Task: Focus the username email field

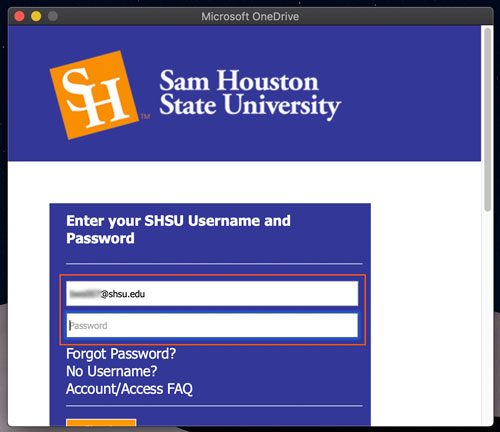Action: (212, 294)
